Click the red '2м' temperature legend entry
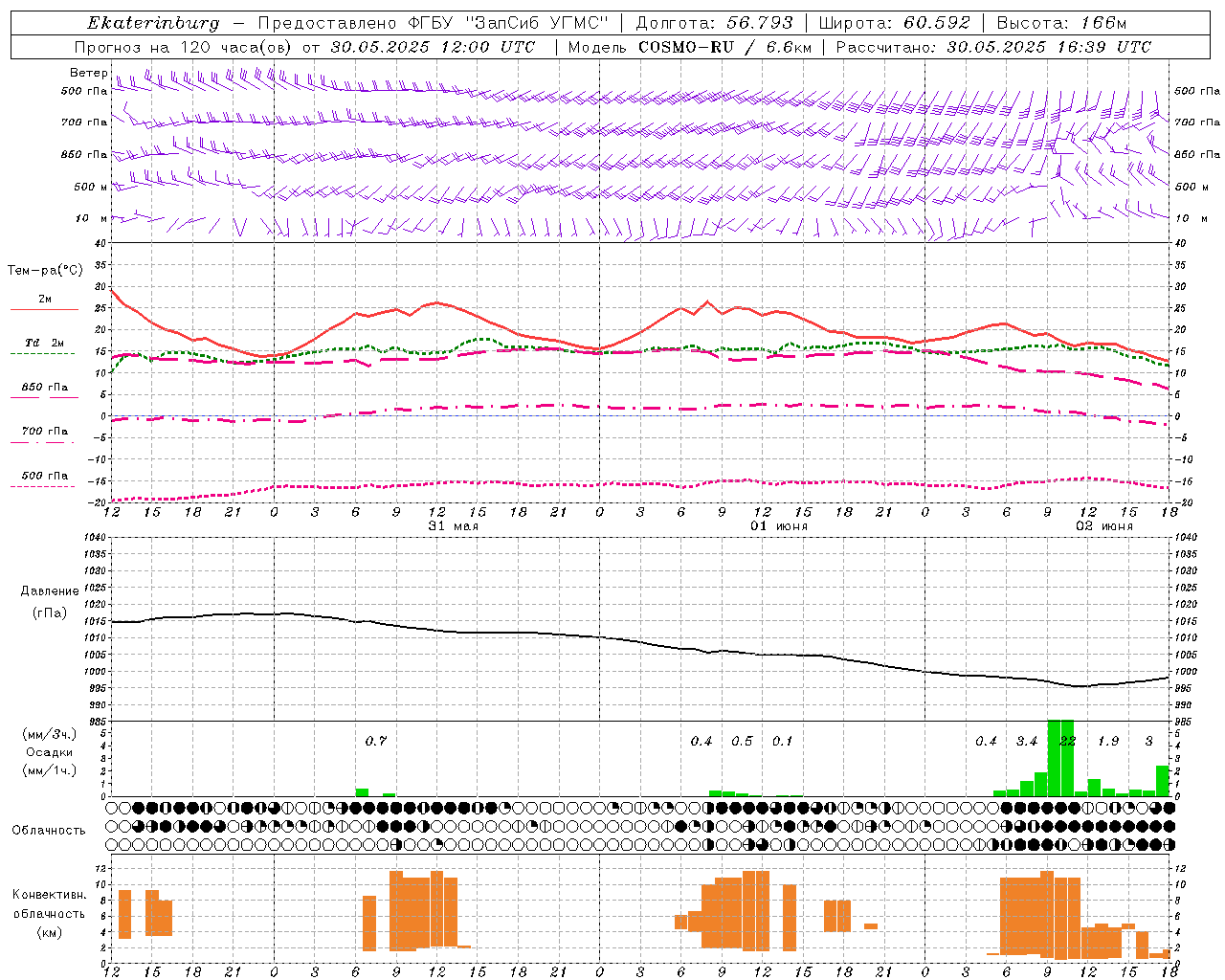This screenshot has height=980, width=1225. 45,300
